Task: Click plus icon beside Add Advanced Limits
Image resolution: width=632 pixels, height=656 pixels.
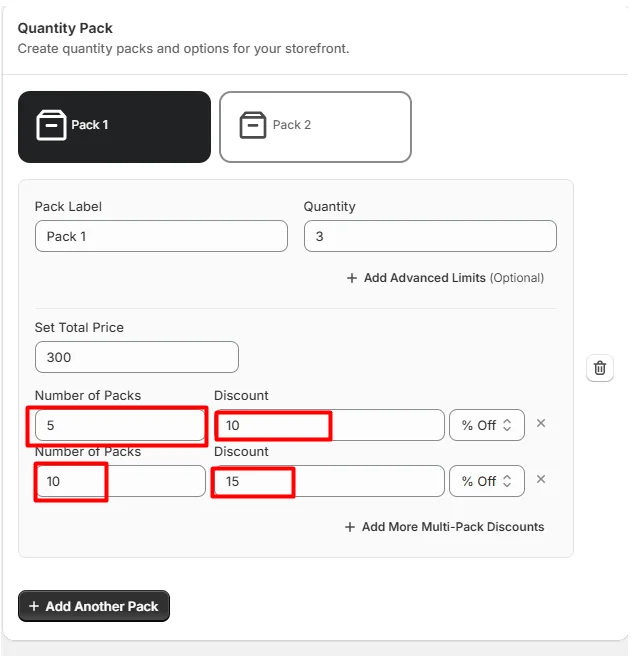Action: [352, 278]
